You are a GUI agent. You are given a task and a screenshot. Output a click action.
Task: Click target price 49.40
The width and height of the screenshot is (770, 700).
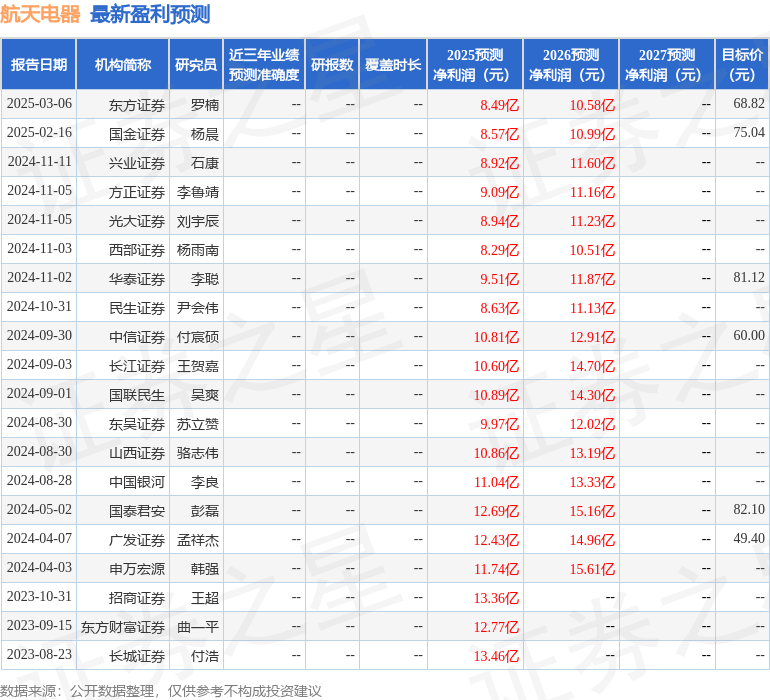(x=749, y=538)
